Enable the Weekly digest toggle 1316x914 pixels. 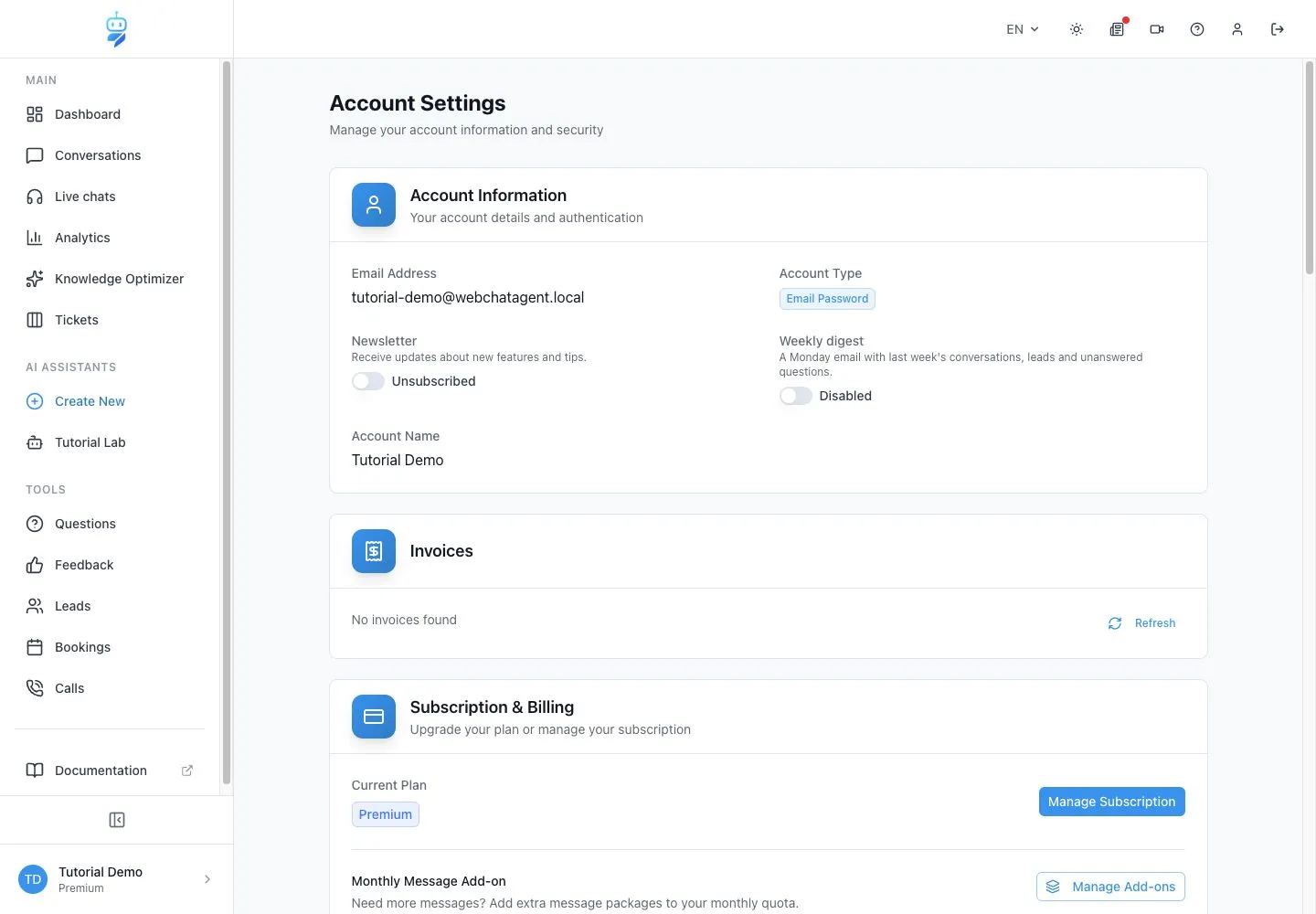796,396
